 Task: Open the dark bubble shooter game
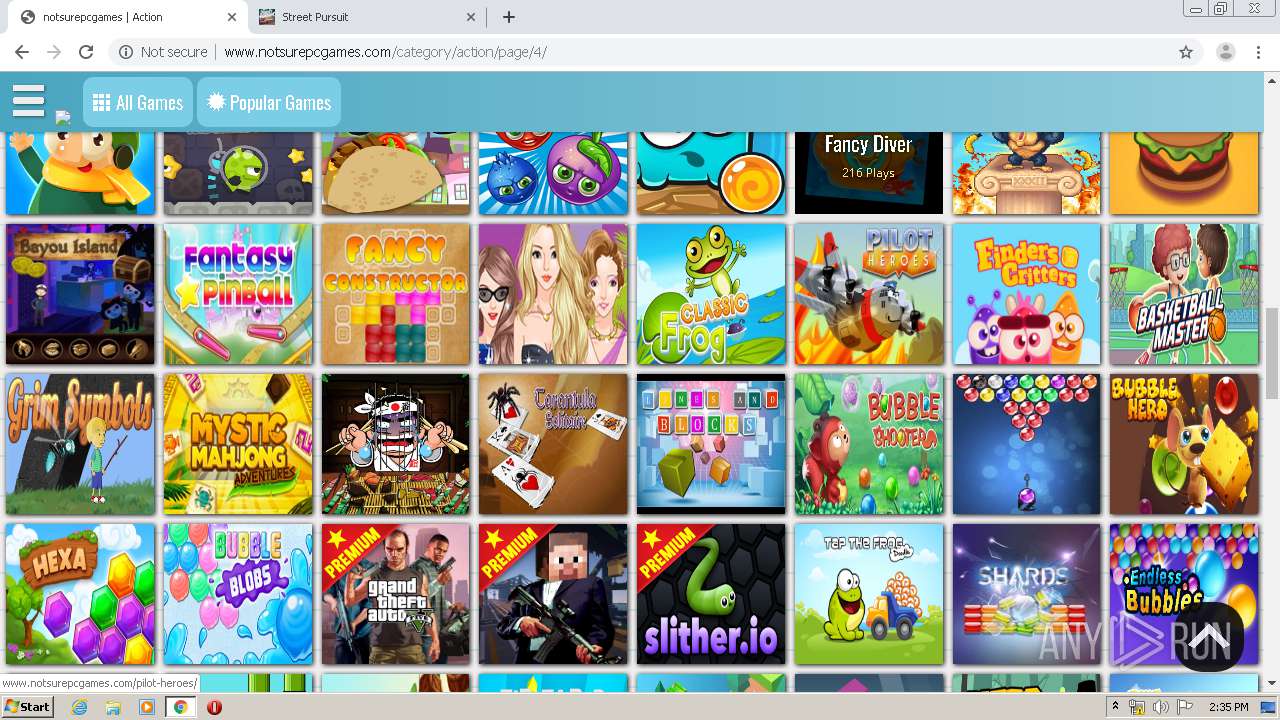pos(1026,444)
